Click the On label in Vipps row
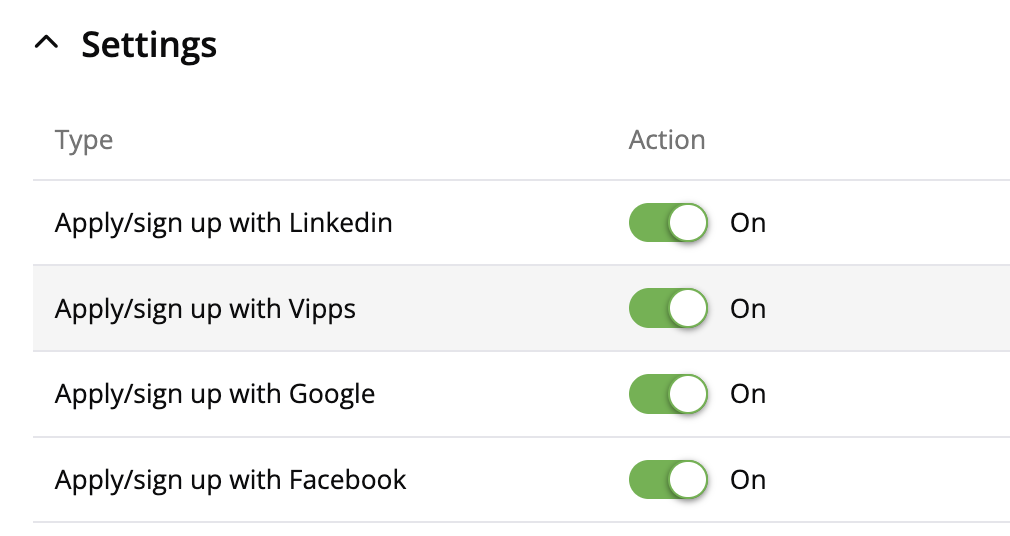This screenshot has height=536, width=1010. (x=748, y=308)
